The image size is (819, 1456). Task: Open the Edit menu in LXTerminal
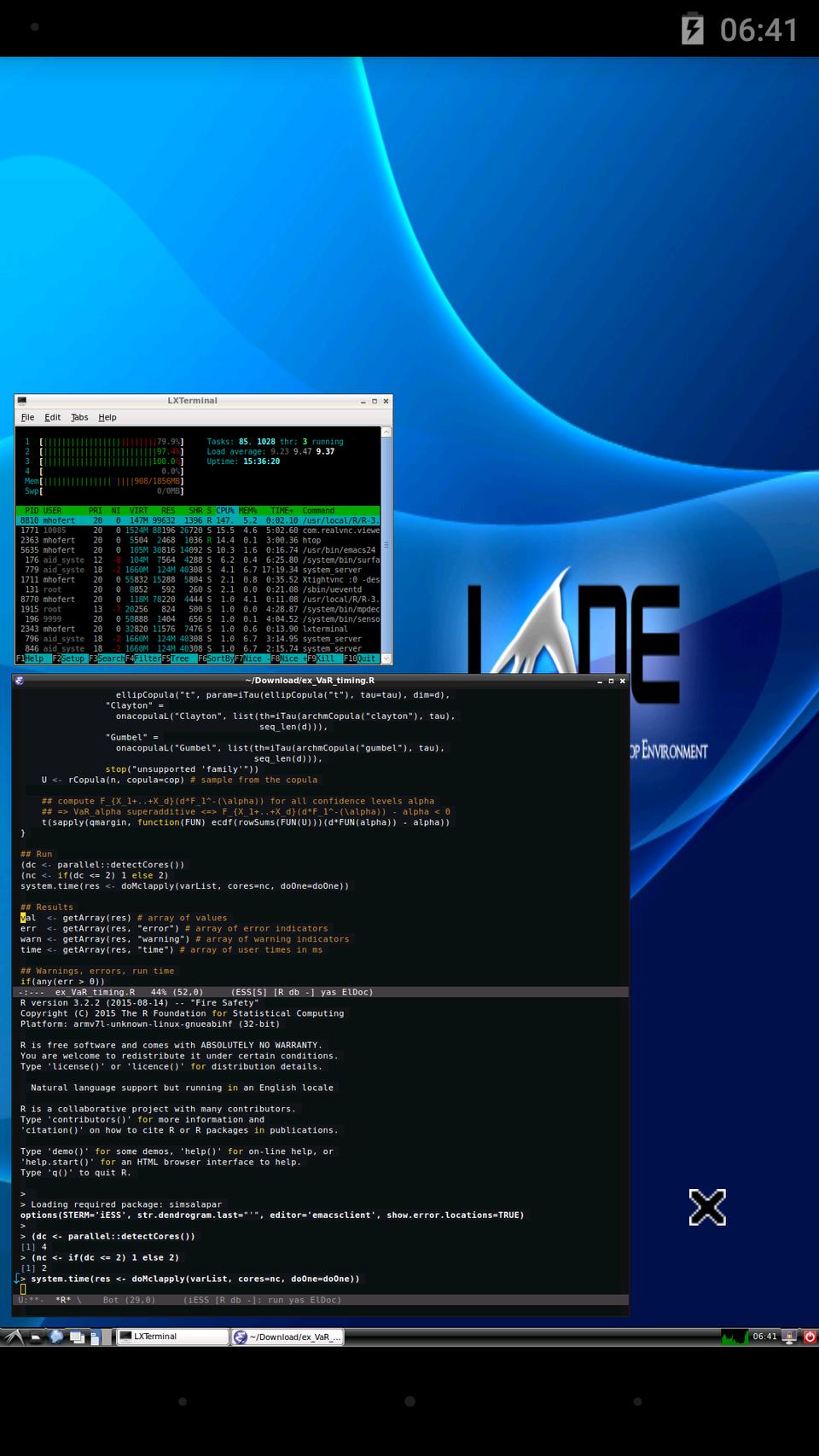coord(53,417)
